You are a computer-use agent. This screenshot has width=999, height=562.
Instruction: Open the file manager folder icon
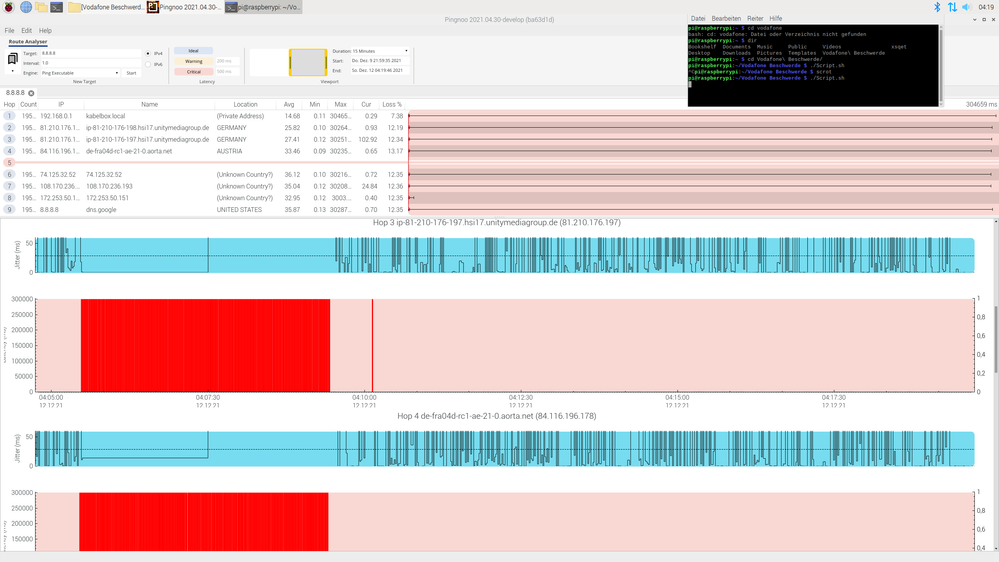41,7
